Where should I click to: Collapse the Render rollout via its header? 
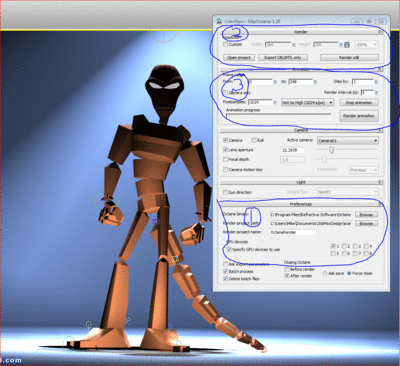point(301,32)
